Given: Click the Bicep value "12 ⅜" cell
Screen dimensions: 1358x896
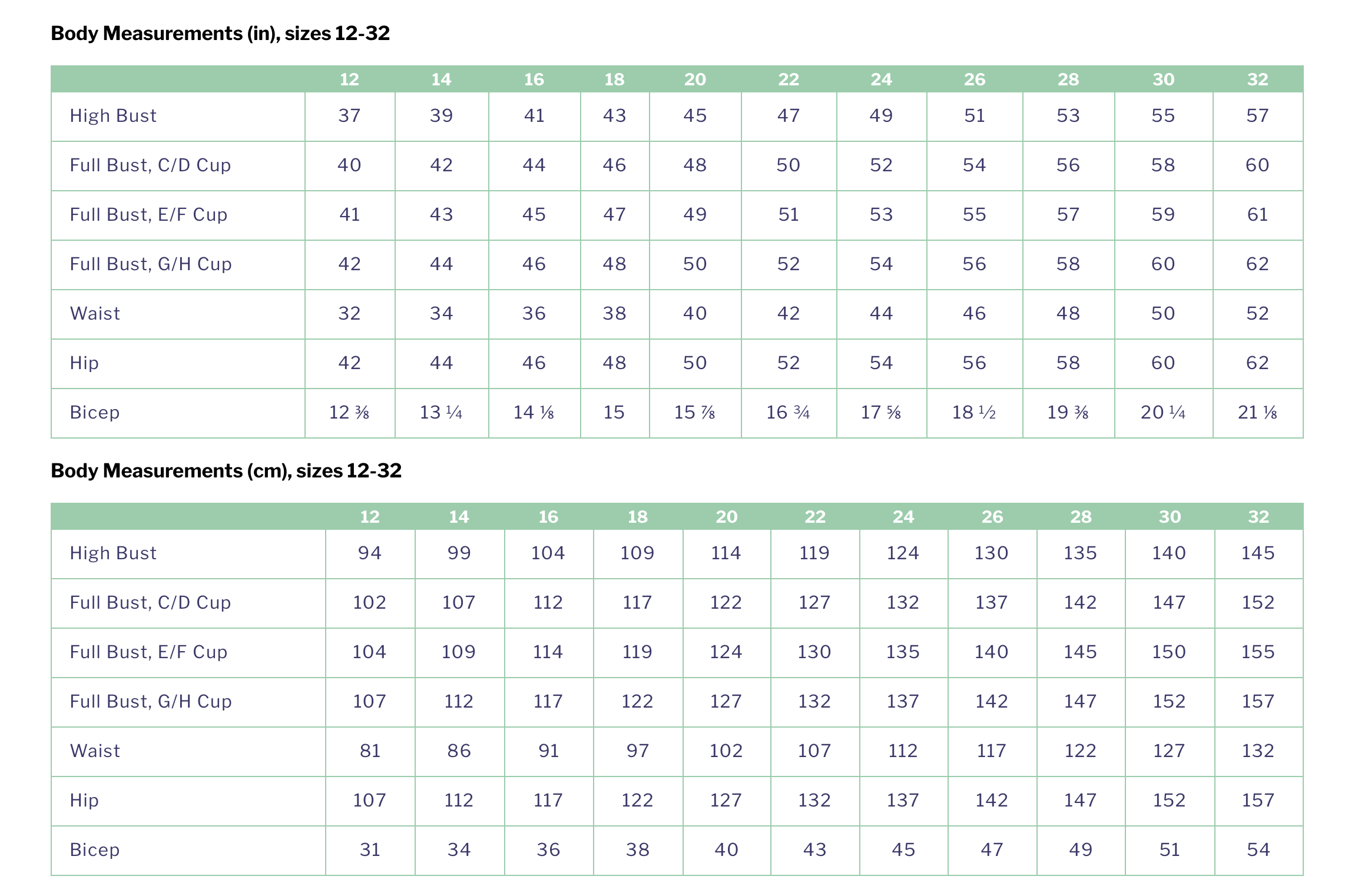Looking at the screenshot, I should coord(349,413).
